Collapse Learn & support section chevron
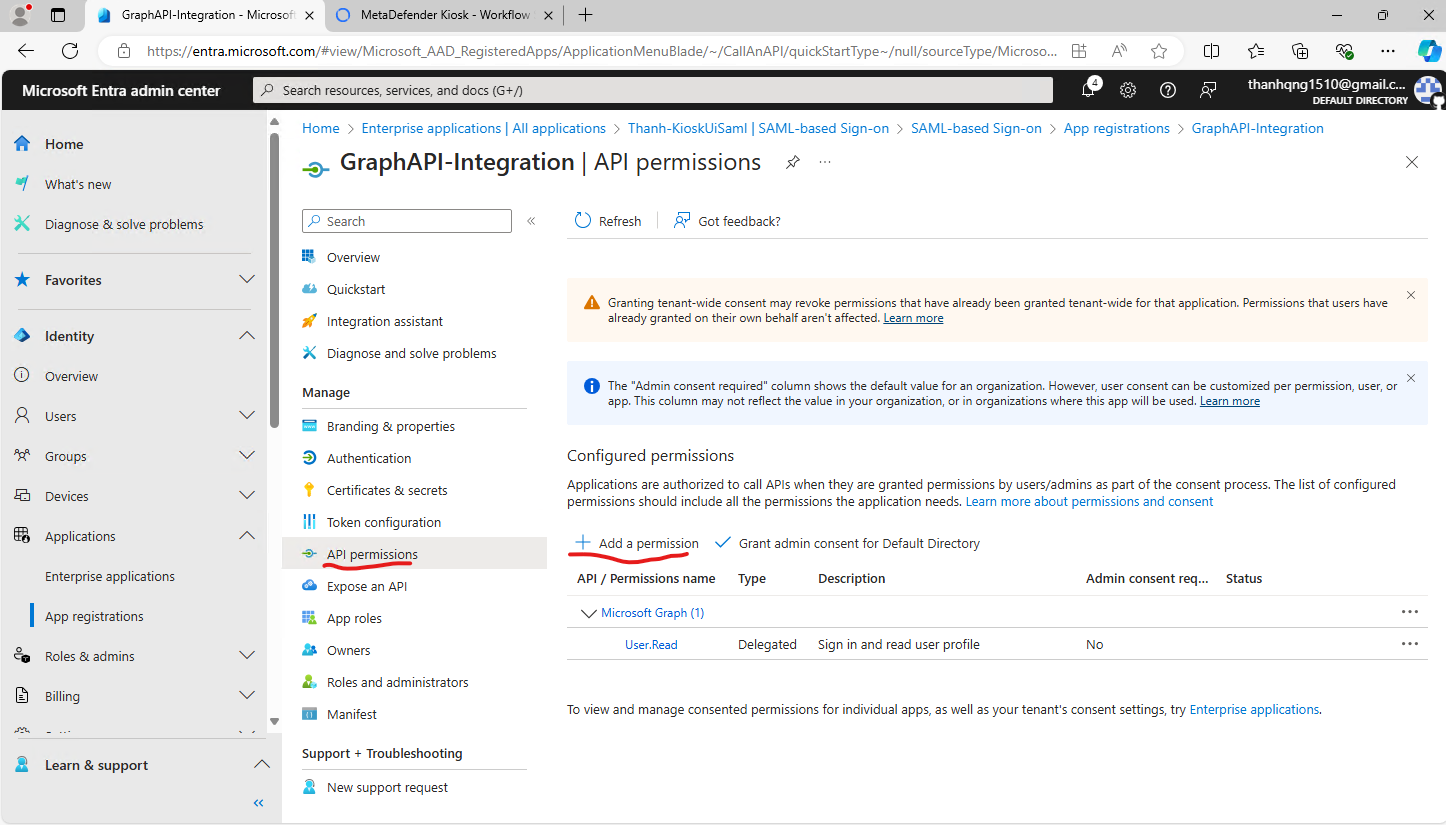1446x825 pixels. click(261, 765)
